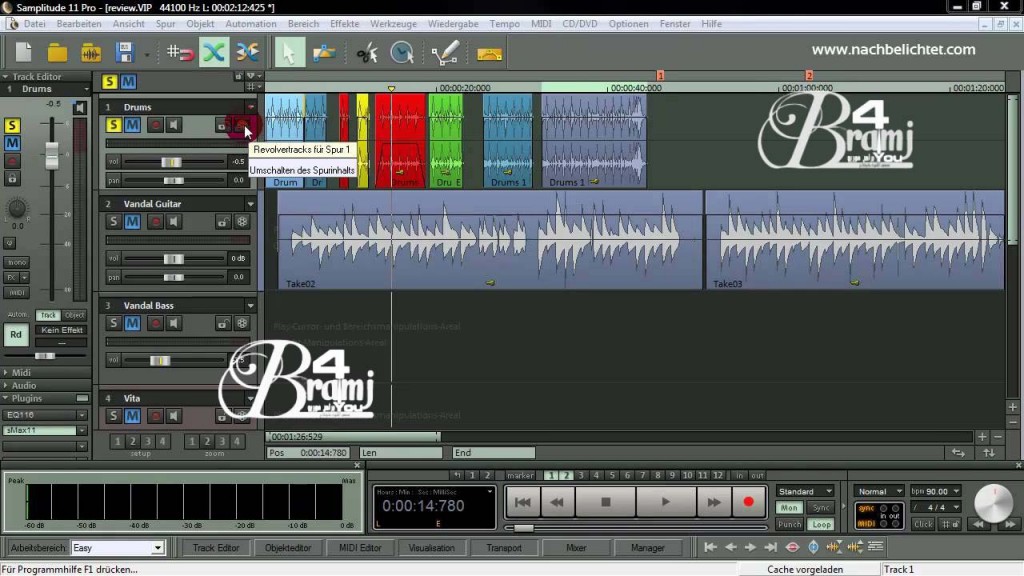Click the Objekteditor button
This screenshot has height=576, width=1024.
pyautogui.click(x=288, y=548)
